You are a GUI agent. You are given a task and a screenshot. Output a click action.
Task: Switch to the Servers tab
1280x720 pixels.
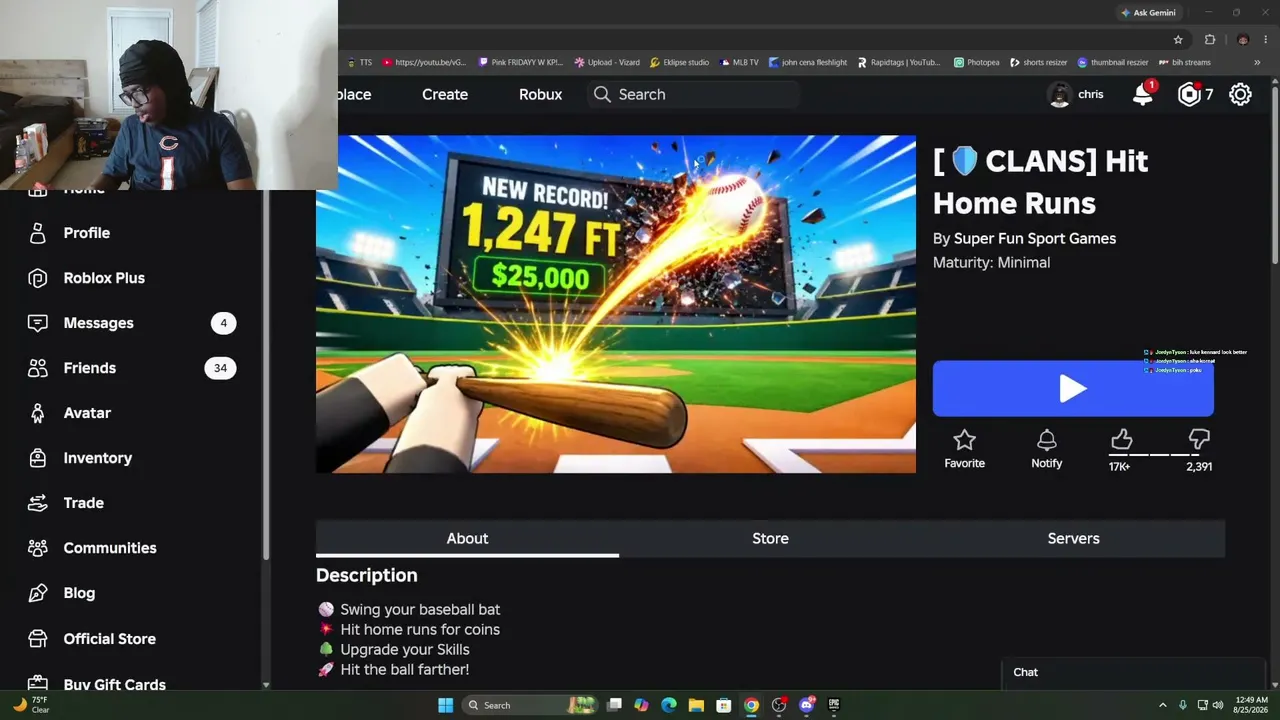tap(1073, 538)
